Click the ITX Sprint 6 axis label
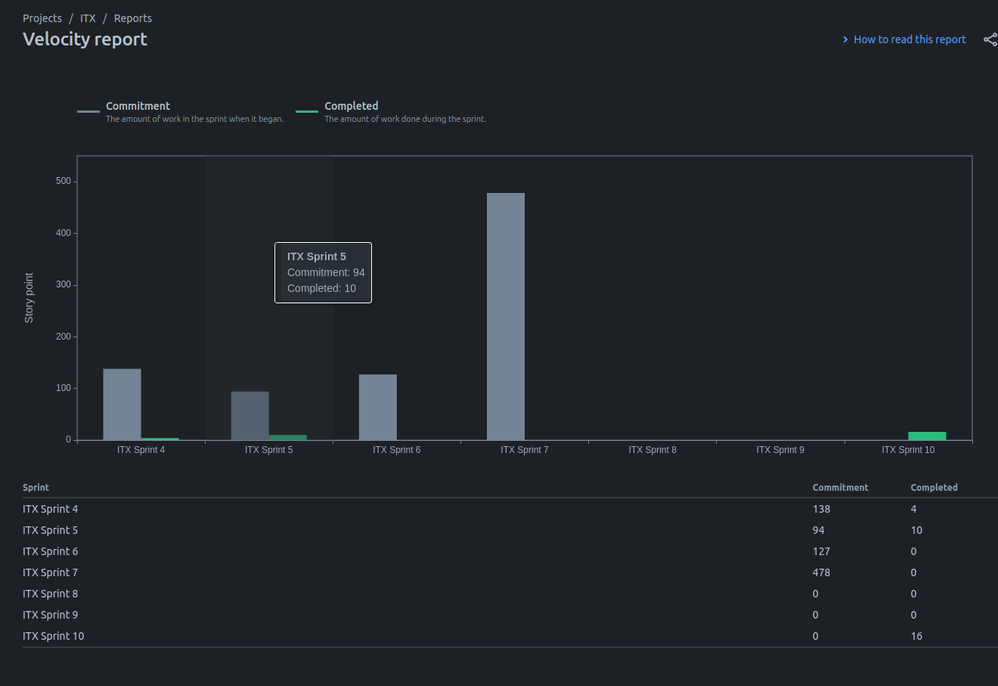 click(397, 450)
